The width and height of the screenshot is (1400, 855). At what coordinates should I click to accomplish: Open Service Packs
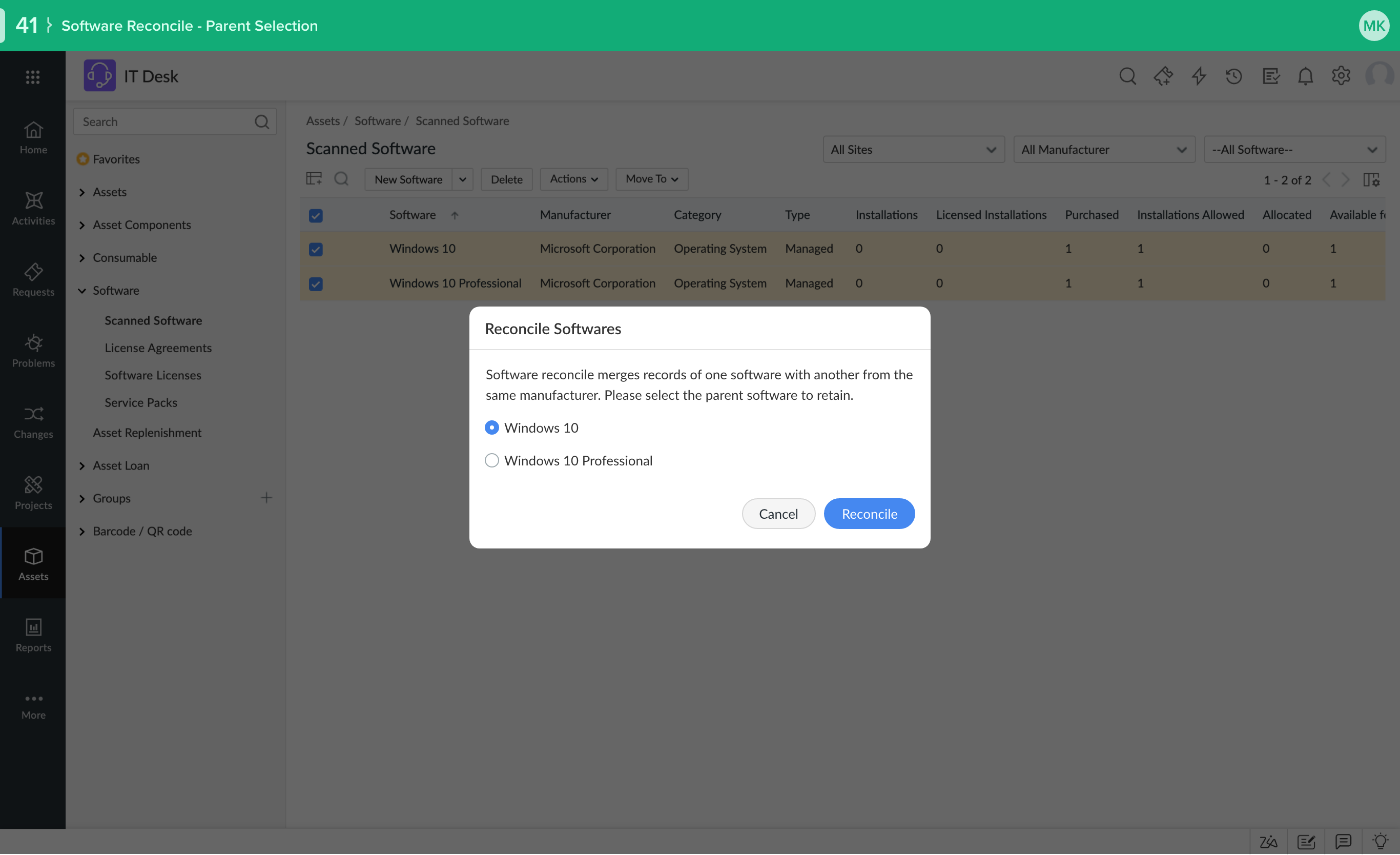pyautogui.click(x=141, y=402)
